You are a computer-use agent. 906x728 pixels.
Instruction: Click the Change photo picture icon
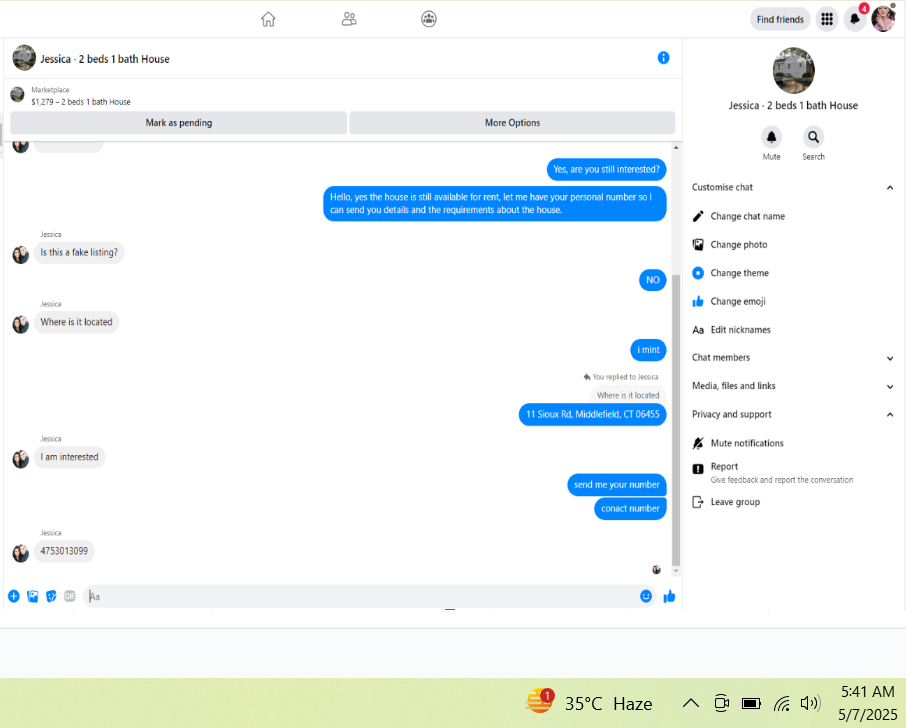click(698, 244)
